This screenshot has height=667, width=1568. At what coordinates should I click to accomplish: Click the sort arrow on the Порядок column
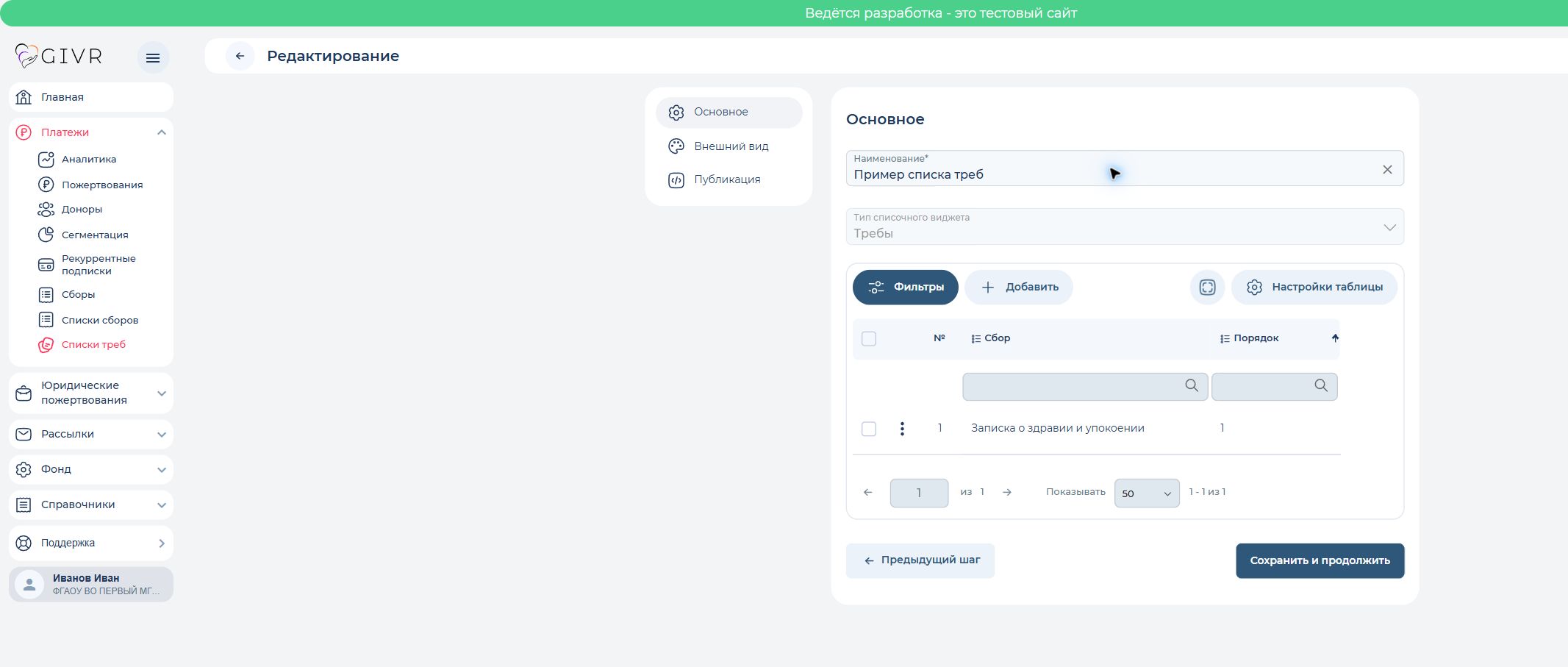1335,338
